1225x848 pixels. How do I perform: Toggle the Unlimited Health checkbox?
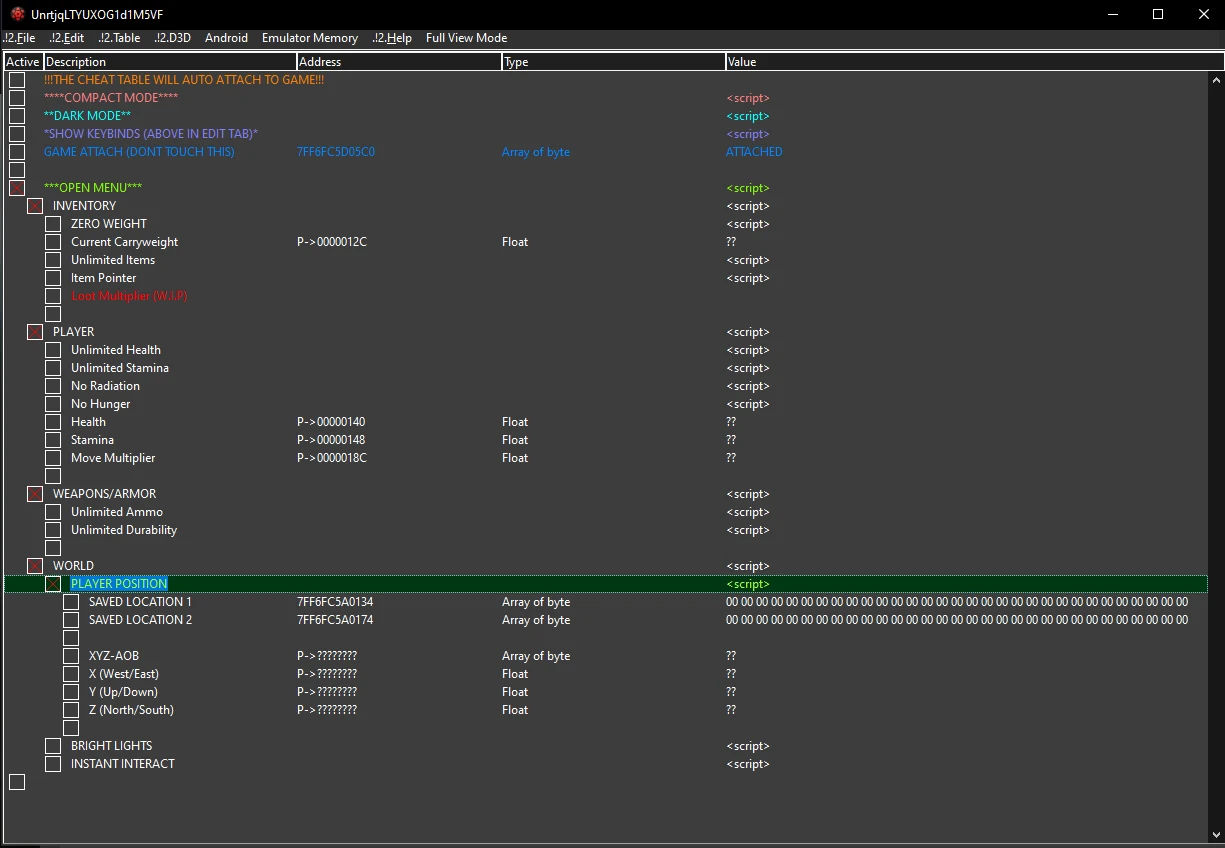[x=53, y=350]
